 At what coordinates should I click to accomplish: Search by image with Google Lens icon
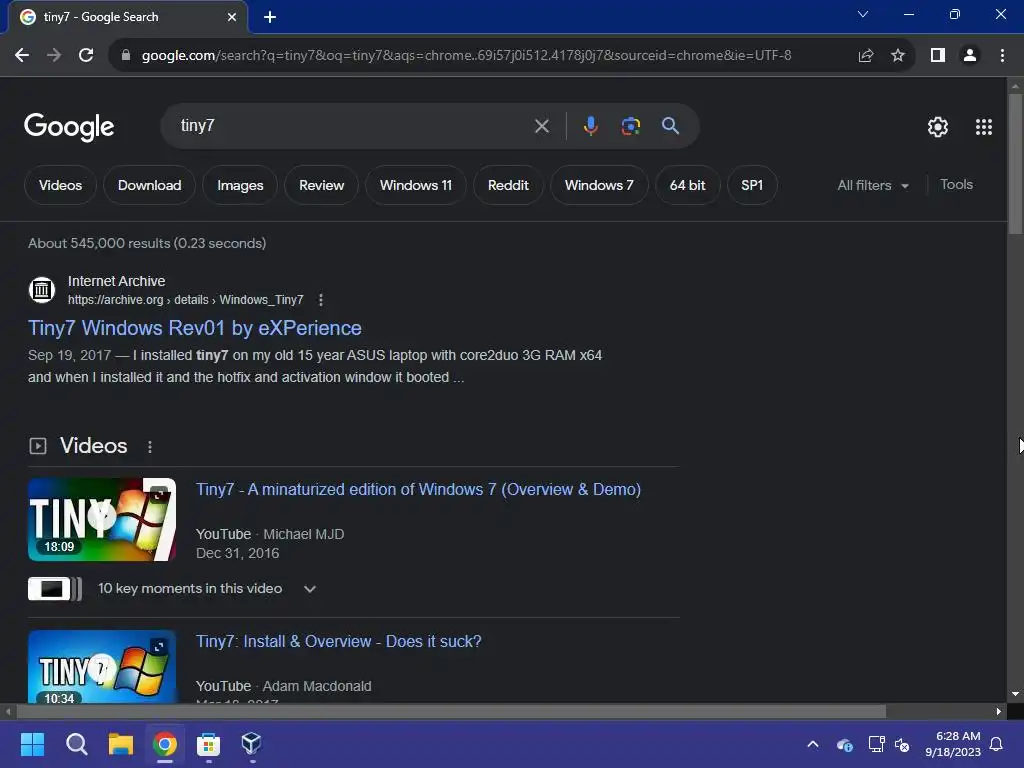[630, 126]
